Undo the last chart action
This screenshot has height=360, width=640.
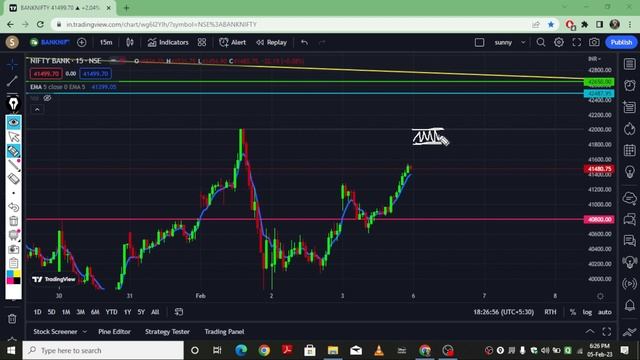pyautogui.click(x=304, y=42)
